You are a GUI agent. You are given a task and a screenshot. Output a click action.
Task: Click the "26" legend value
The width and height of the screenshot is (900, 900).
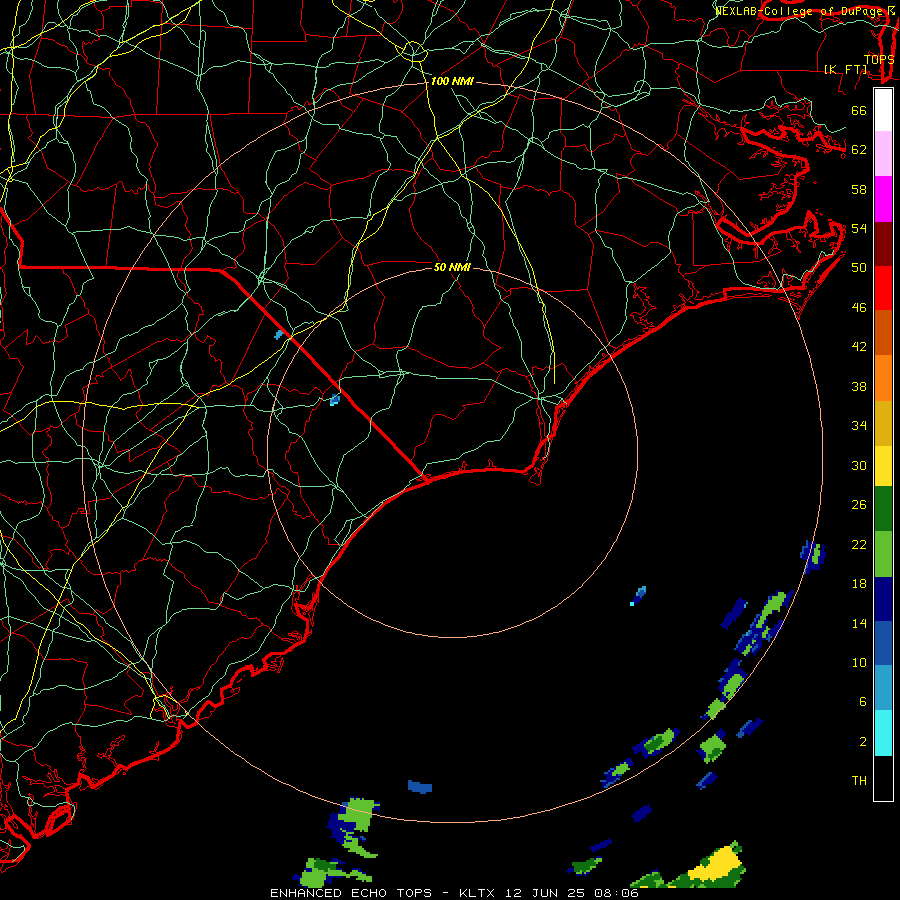859,505
